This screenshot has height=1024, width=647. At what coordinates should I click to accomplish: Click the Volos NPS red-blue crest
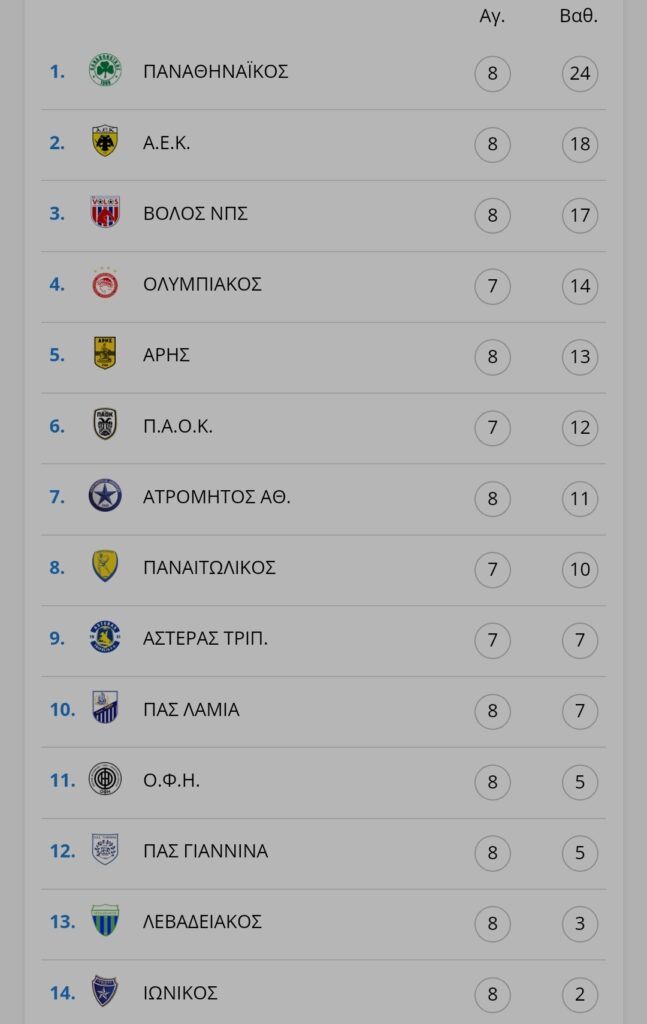104,212
